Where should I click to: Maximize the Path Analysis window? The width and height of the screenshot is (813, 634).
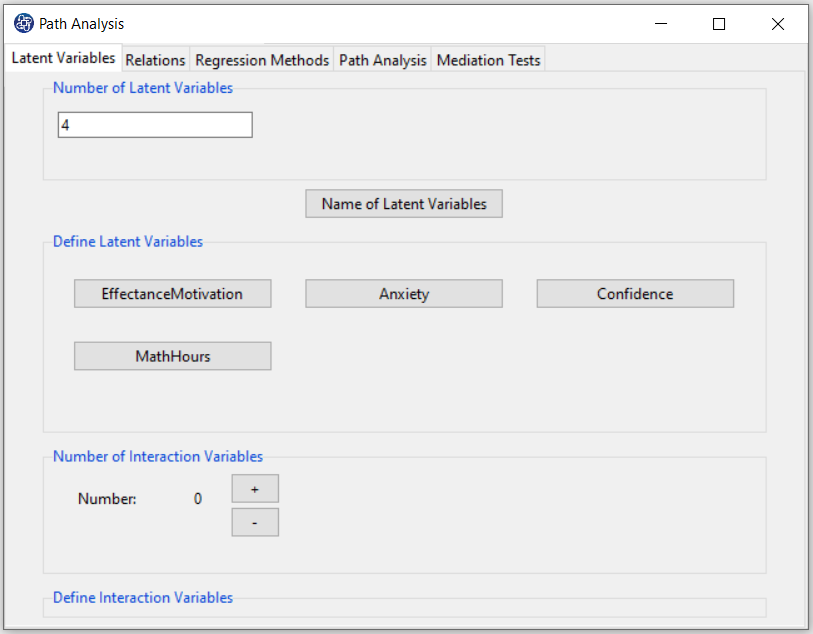(x=719, y=24)
